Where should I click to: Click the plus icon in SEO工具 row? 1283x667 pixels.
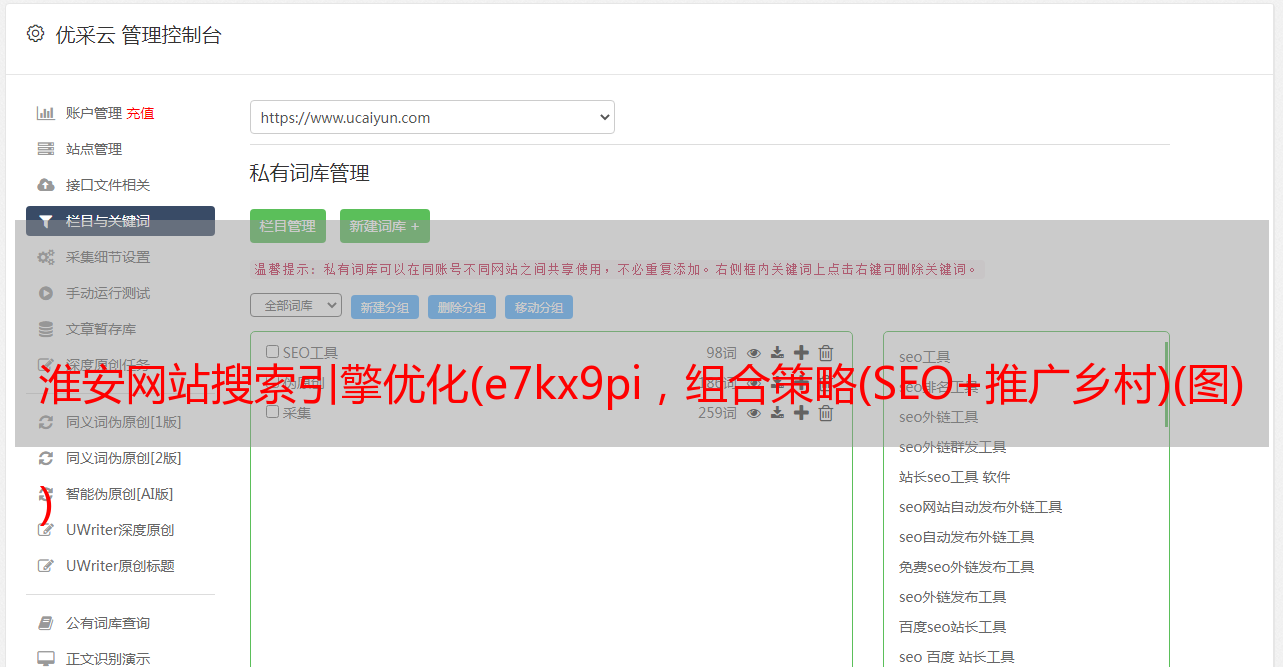coord(801,353)
